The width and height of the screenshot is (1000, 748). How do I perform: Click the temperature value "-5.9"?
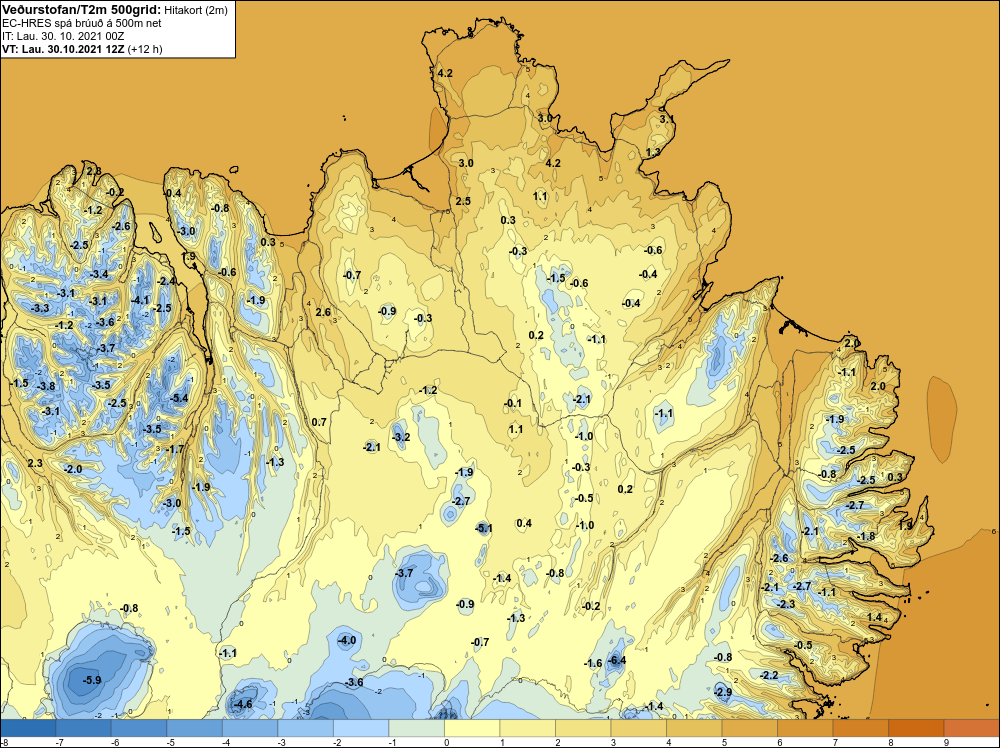(92, 680)
